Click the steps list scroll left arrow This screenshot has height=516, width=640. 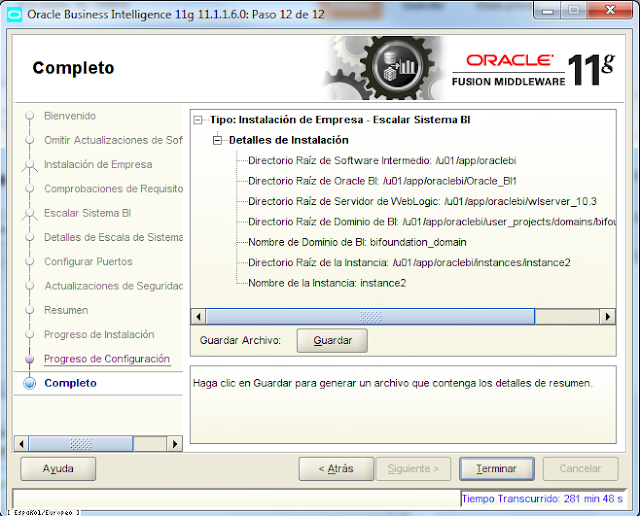21,444
